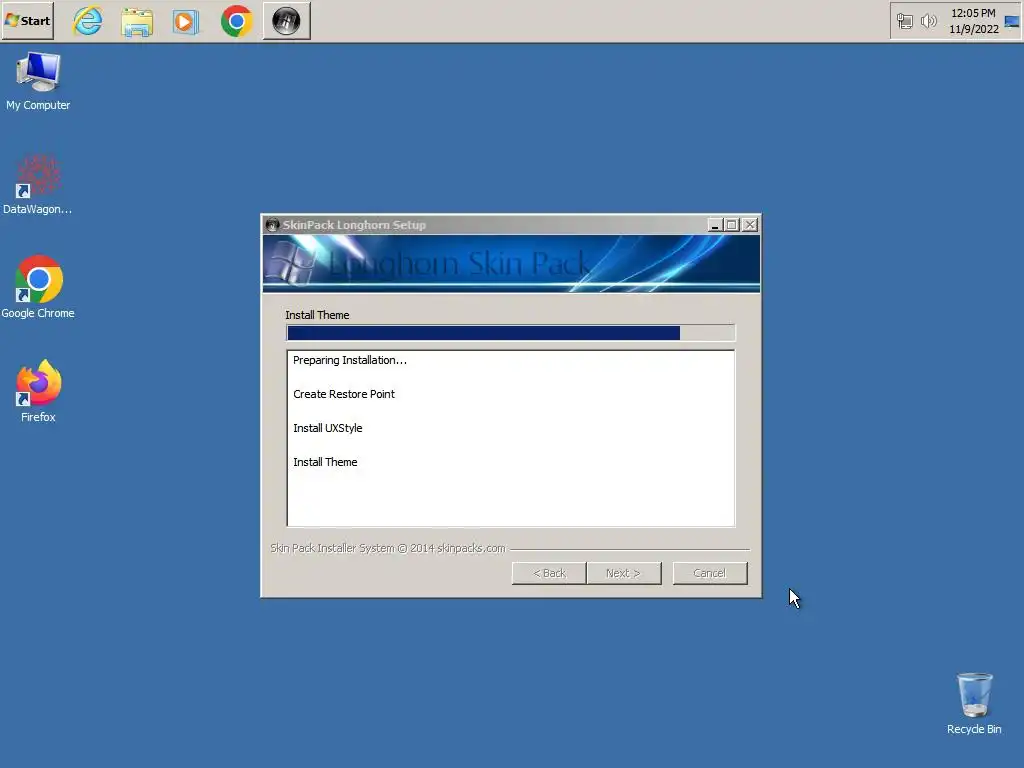Click the SkinPack Longhorn Setup title icon

pos(272,225)
